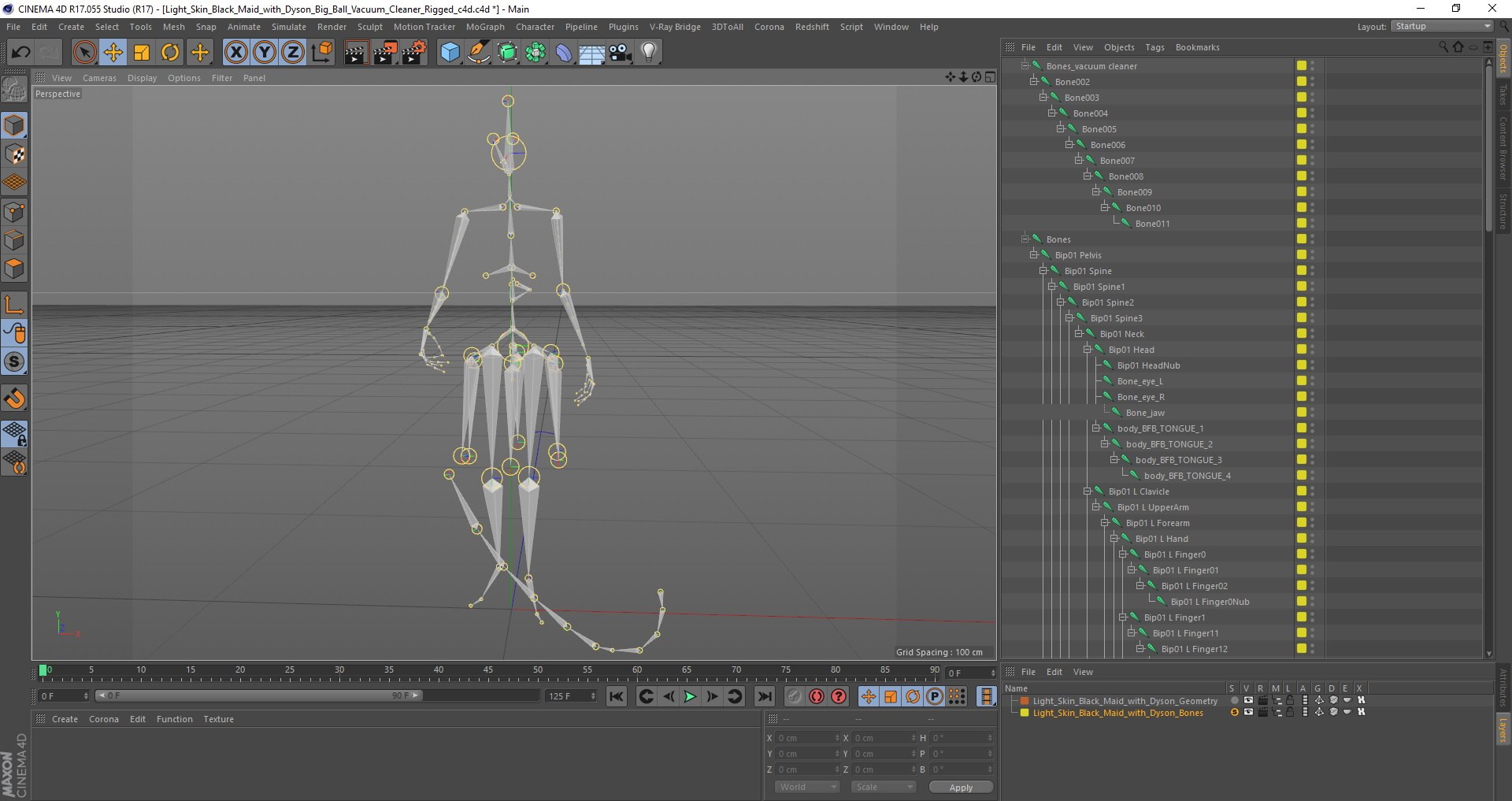Toggle Rotation keyframe recording

(913, 696)
